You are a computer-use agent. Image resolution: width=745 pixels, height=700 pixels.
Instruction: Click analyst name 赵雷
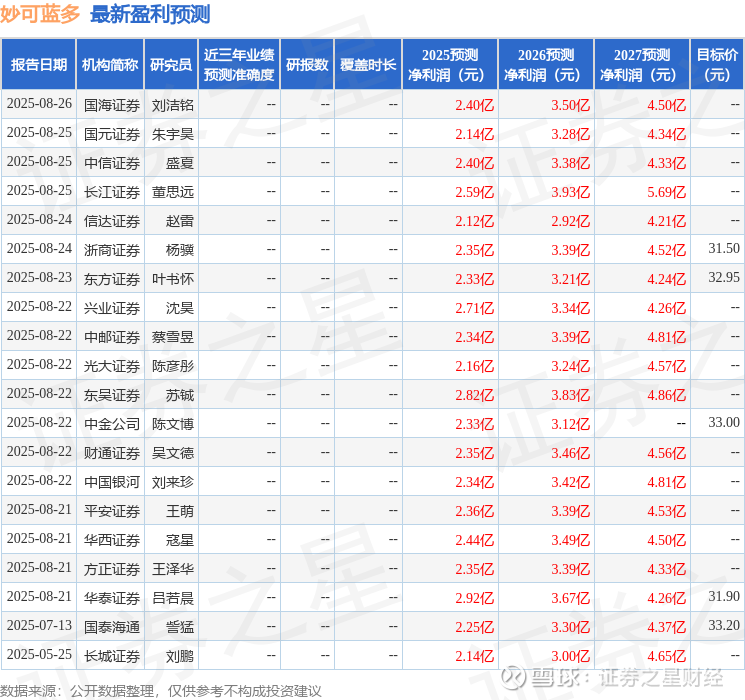click(180, 221)
